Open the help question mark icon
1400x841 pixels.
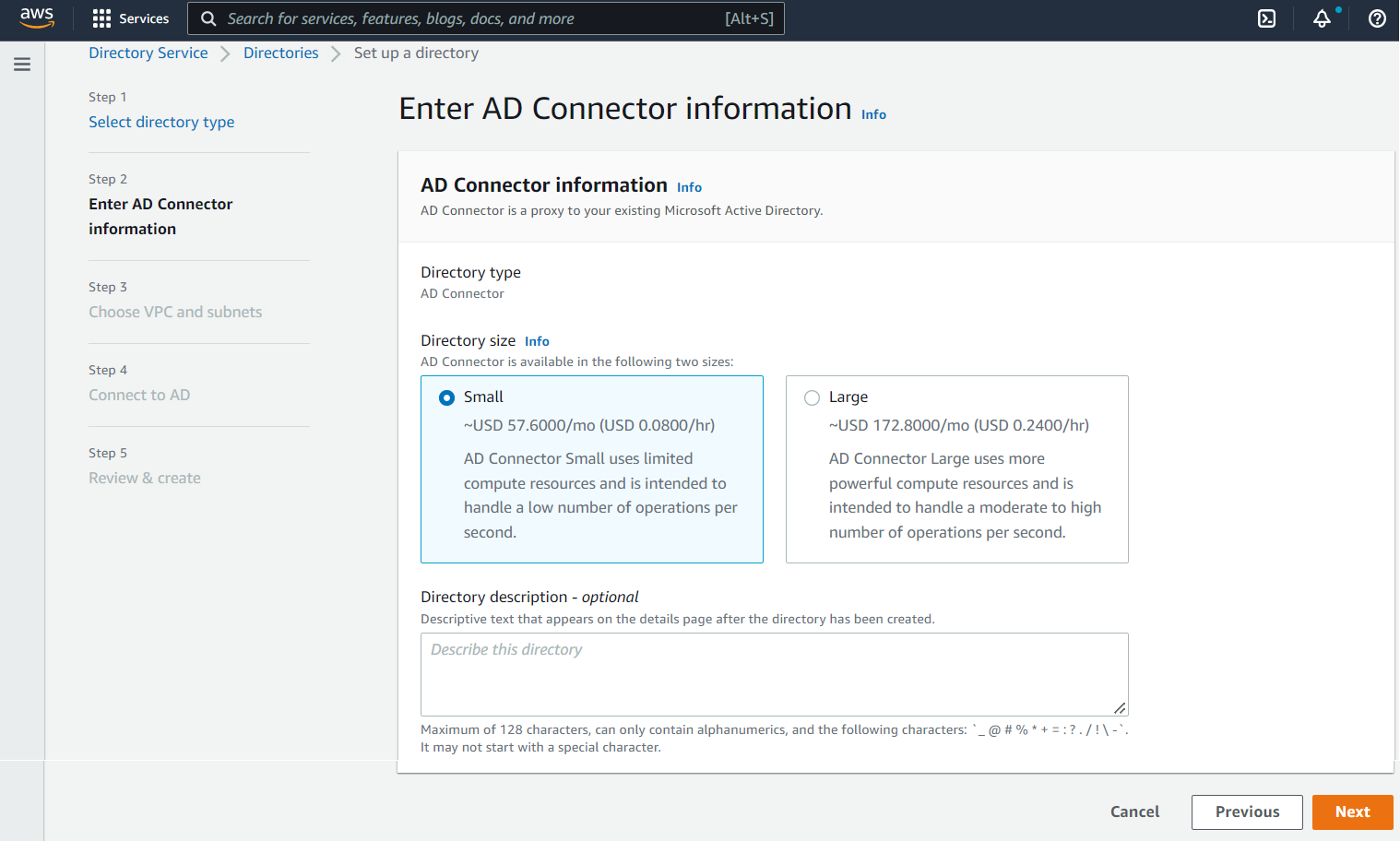pyautogui.click(x=1376, y=18)
